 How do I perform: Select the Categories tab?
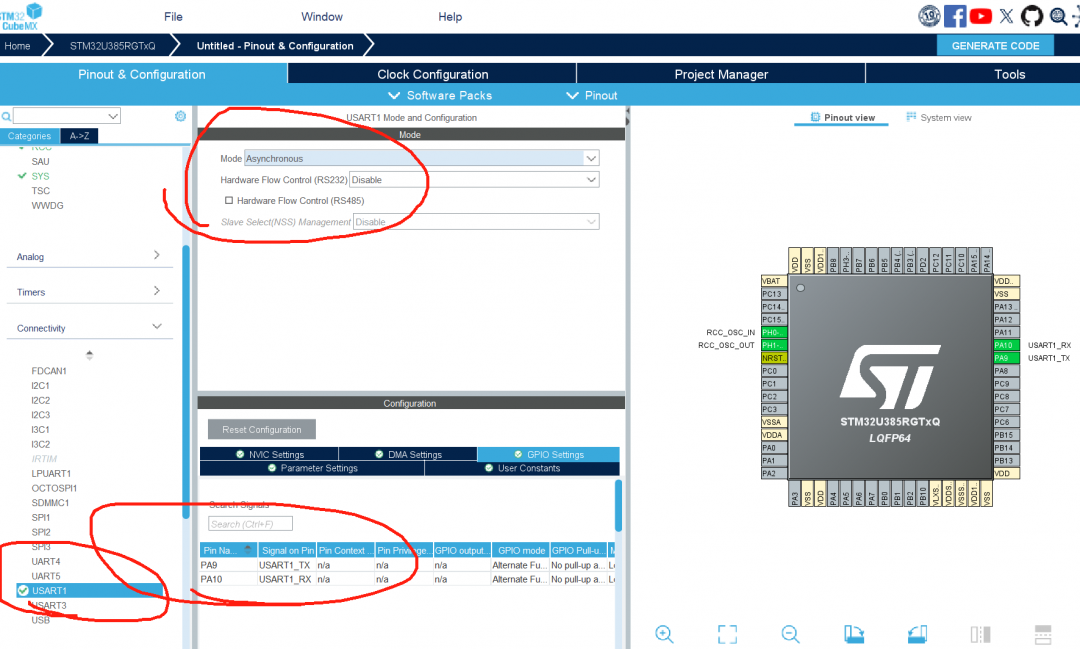tap(30, 136)
